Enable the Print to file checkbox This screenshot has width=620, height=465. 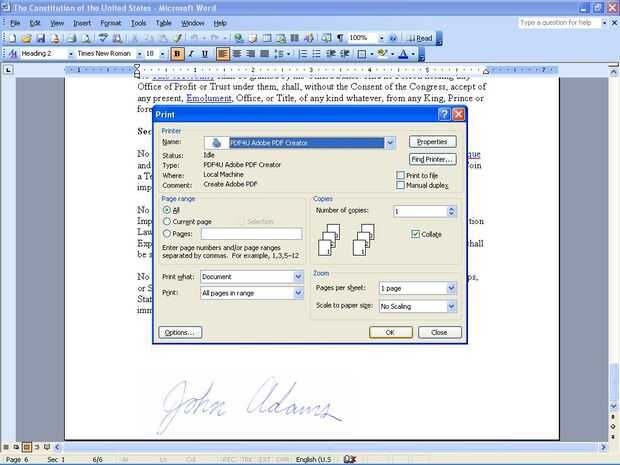click(x=400, y=175)
